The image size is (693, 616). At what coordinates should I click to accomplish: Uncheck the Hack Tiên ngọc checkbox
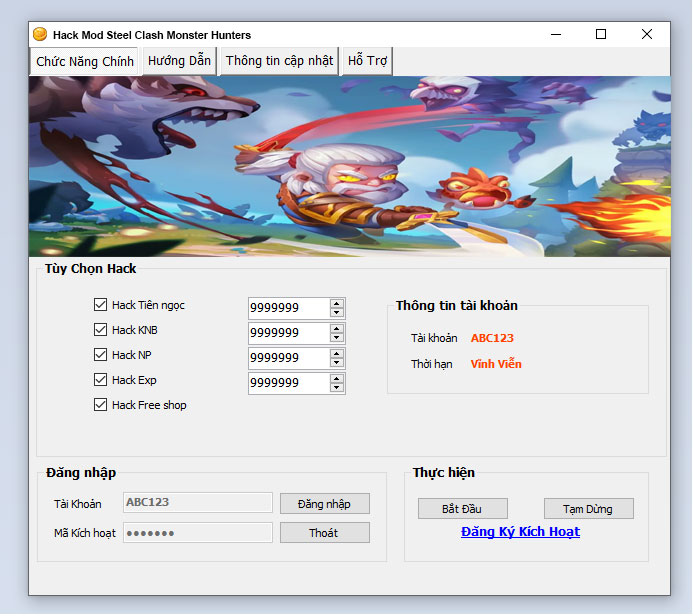pyautogui.click(x=100, y=304)
